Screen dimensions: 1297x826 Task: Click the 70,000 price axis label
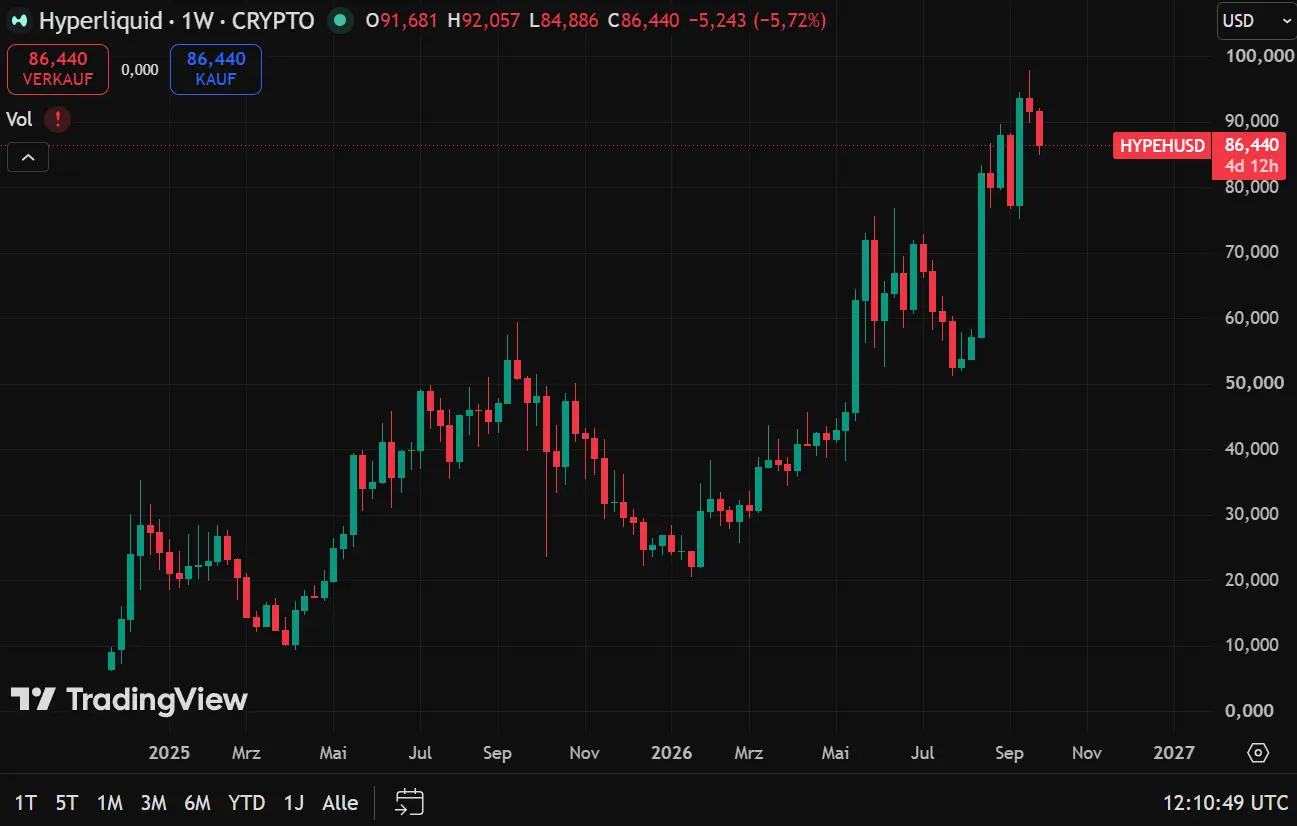pos(1251,252)
